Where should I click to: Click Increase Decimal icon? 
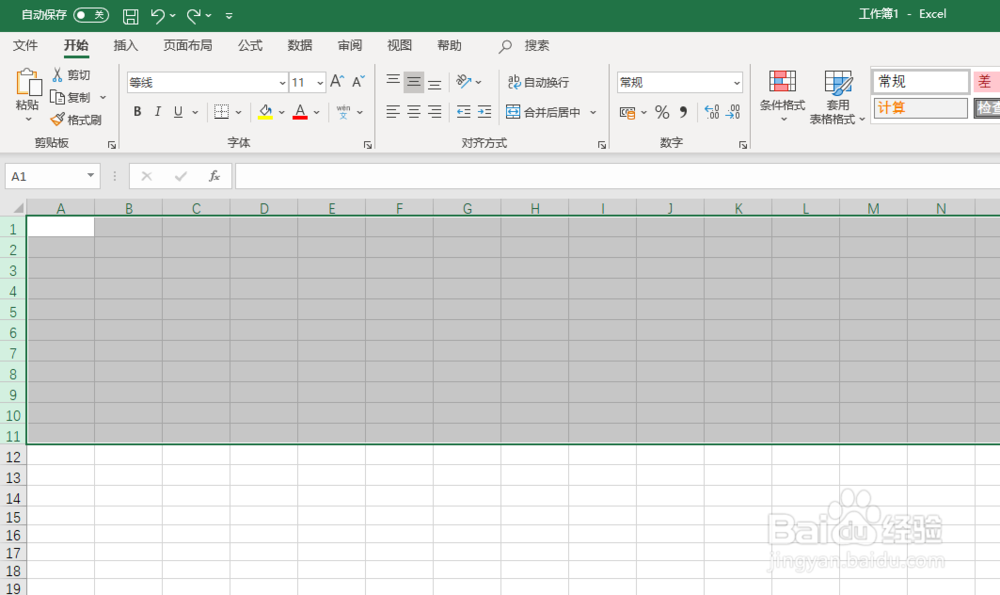point(712,112)
